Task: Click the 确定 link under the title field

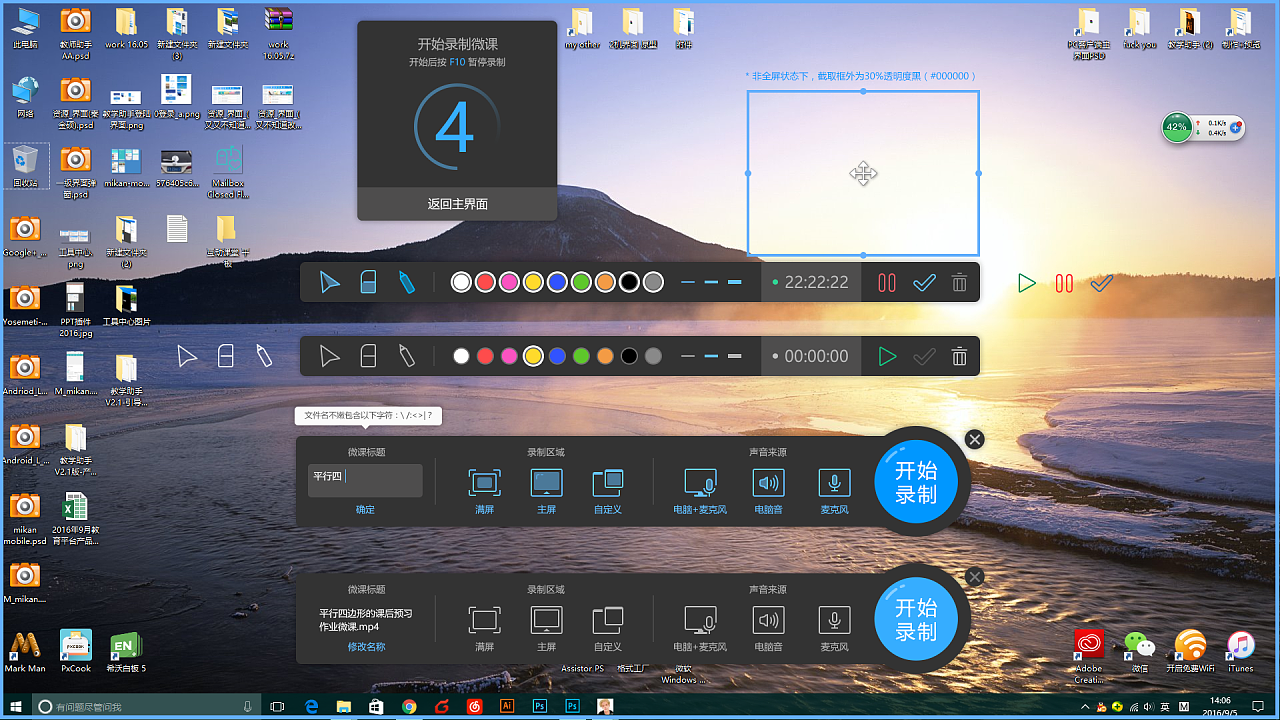Action: tap(365, 510)
